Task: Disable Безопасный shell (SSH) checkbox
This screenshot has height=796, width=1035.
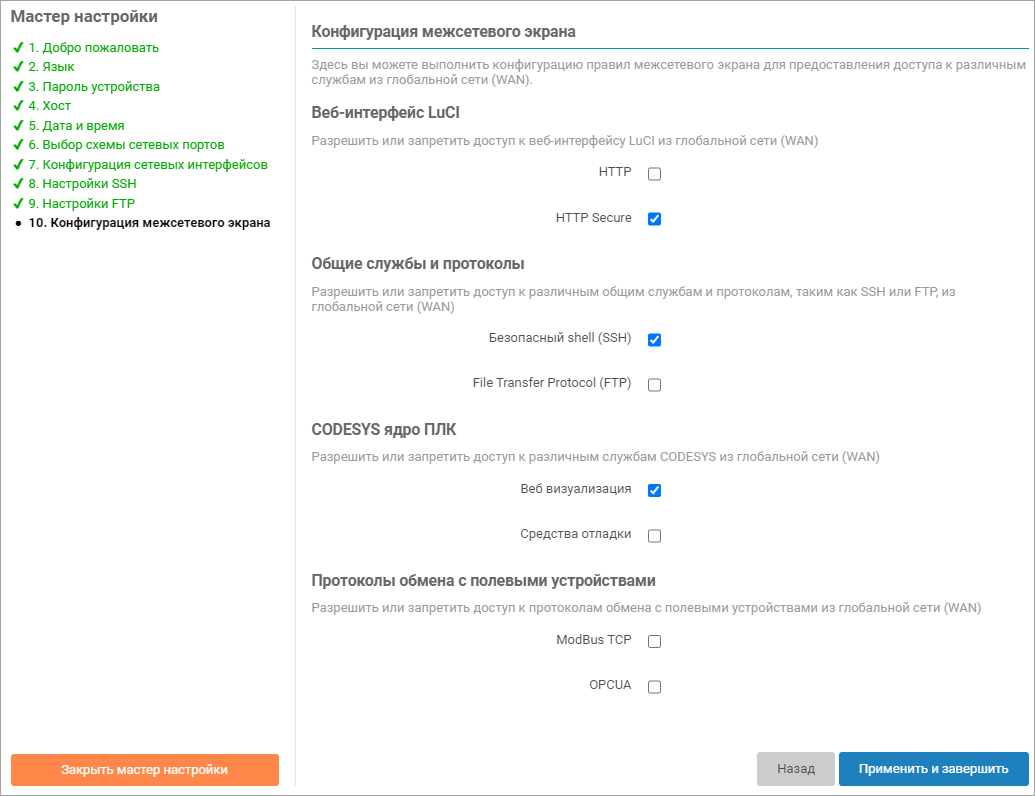Action: tap(655, 340)
